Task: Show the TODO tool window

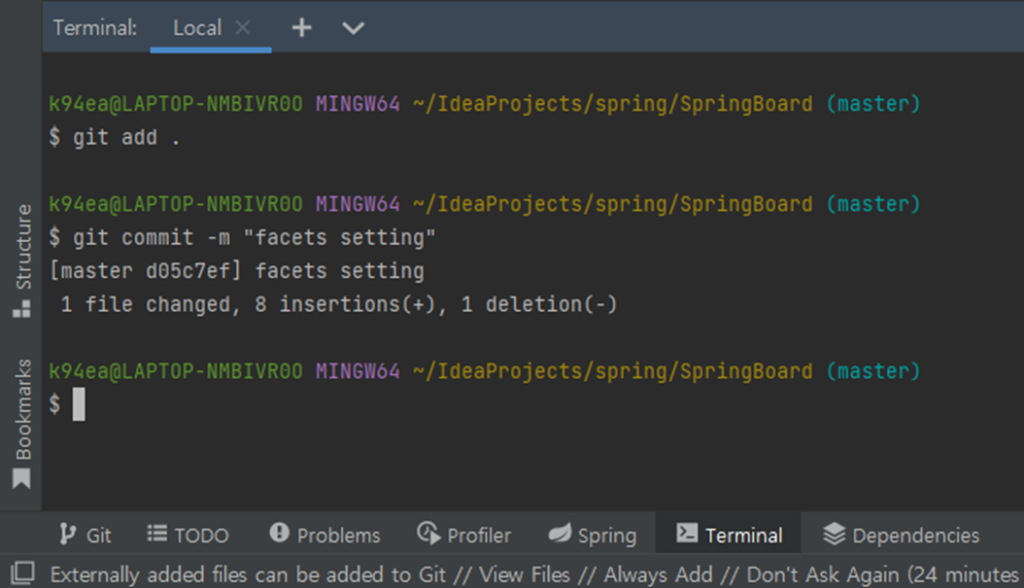Action: (x=188, y=535)
